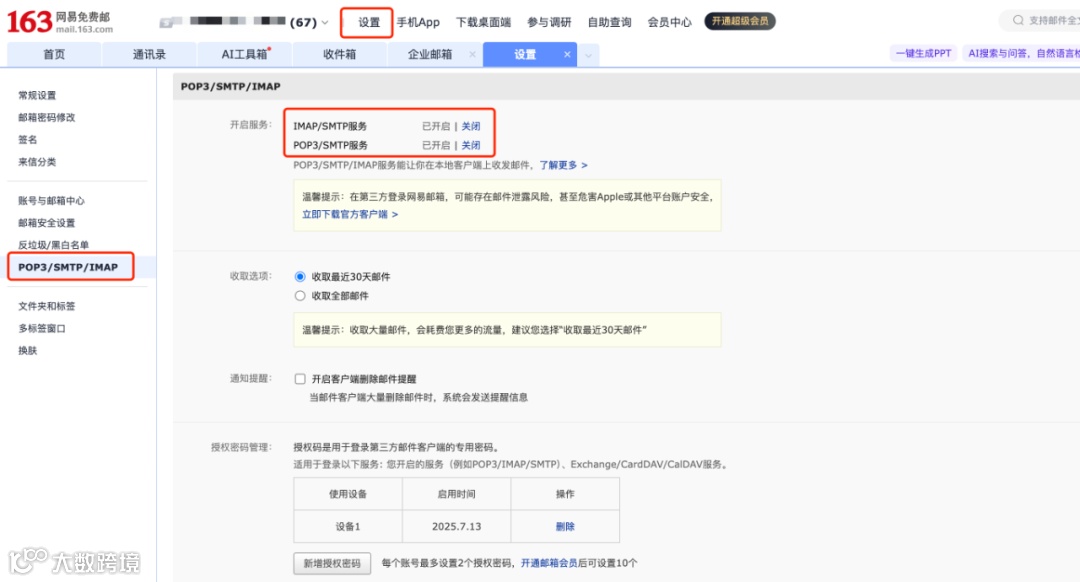This screenshot has width=1080, height=582.
Task: Open 账号与邮箱中心 in the sidebar
Action: pos(52,200)
